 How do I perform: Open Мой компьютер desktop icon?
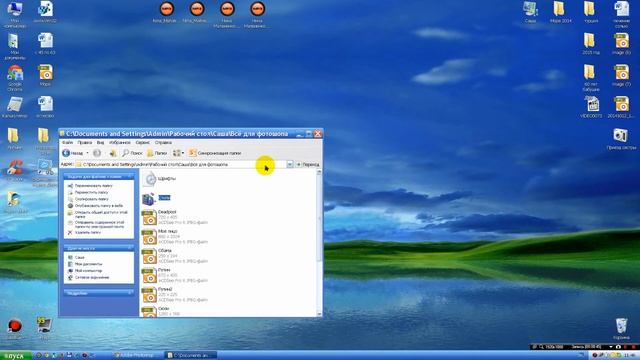click(15, 14)
